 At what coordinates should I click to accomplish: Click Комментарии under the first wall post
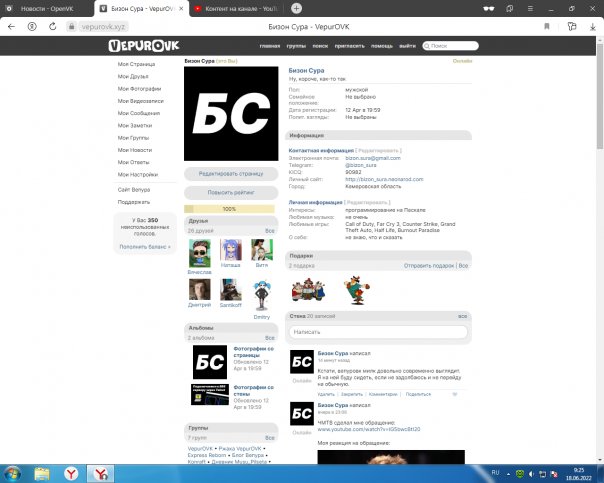383,394
